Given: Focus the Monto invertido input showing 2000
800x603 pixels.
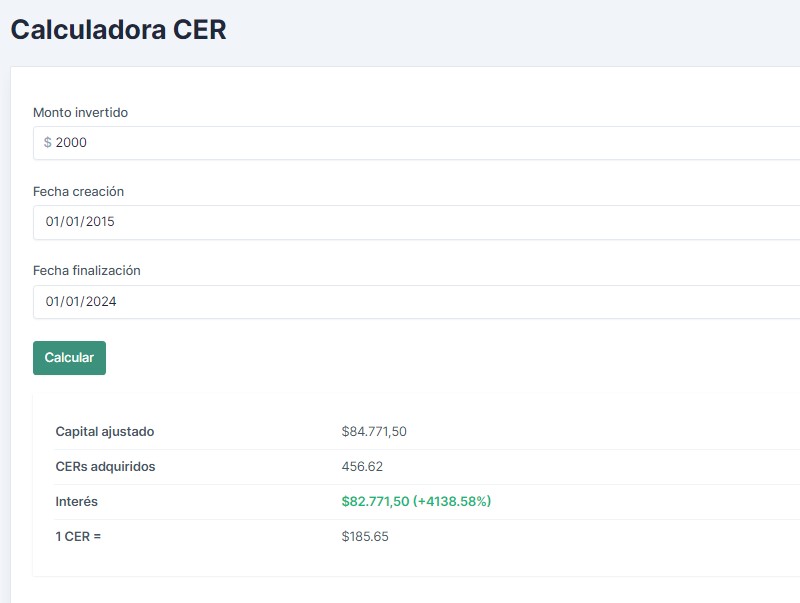Looking at the screenshot, I should click(400, 143).
